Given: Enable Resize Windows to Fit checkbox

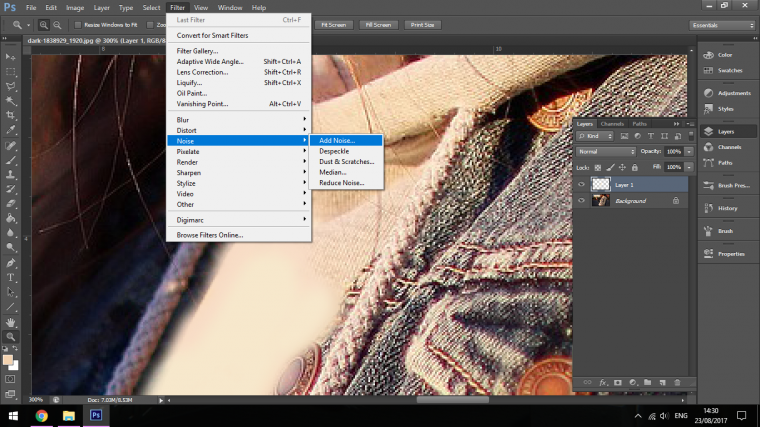Looking at the screenshot, I should click(78, 25).
